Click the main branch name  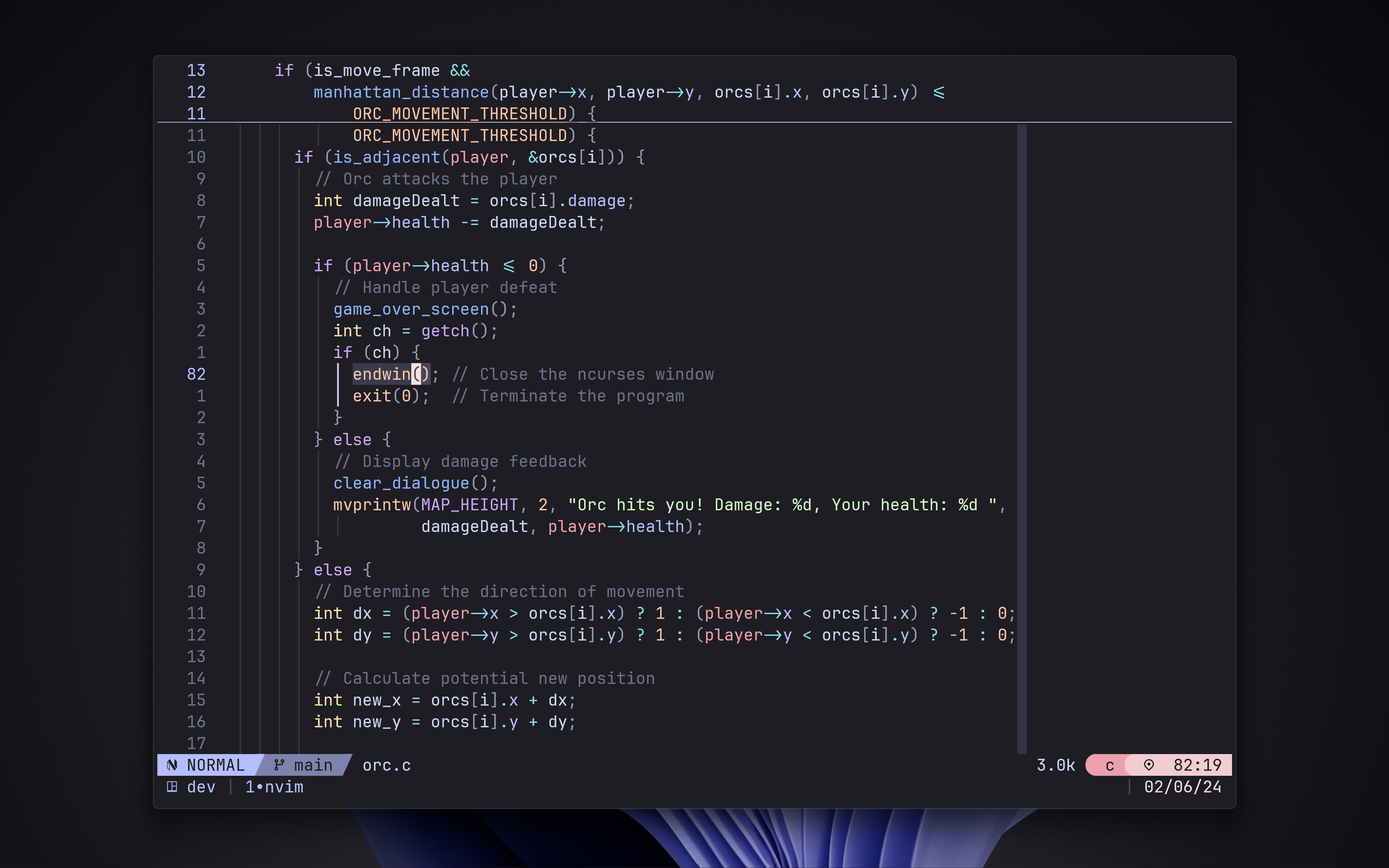click(313, 765)
